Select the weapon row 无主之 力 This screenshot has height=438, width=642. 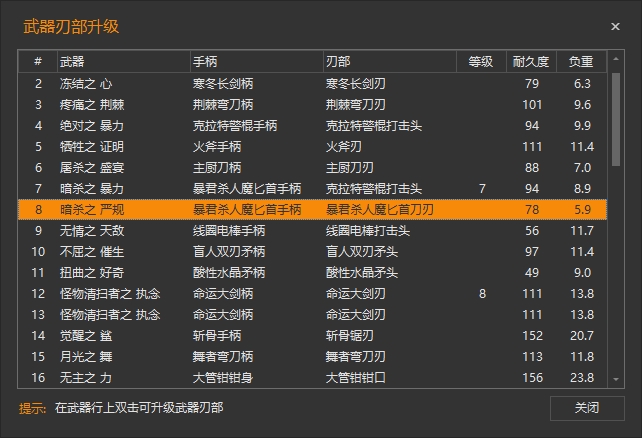click(312, 377)
